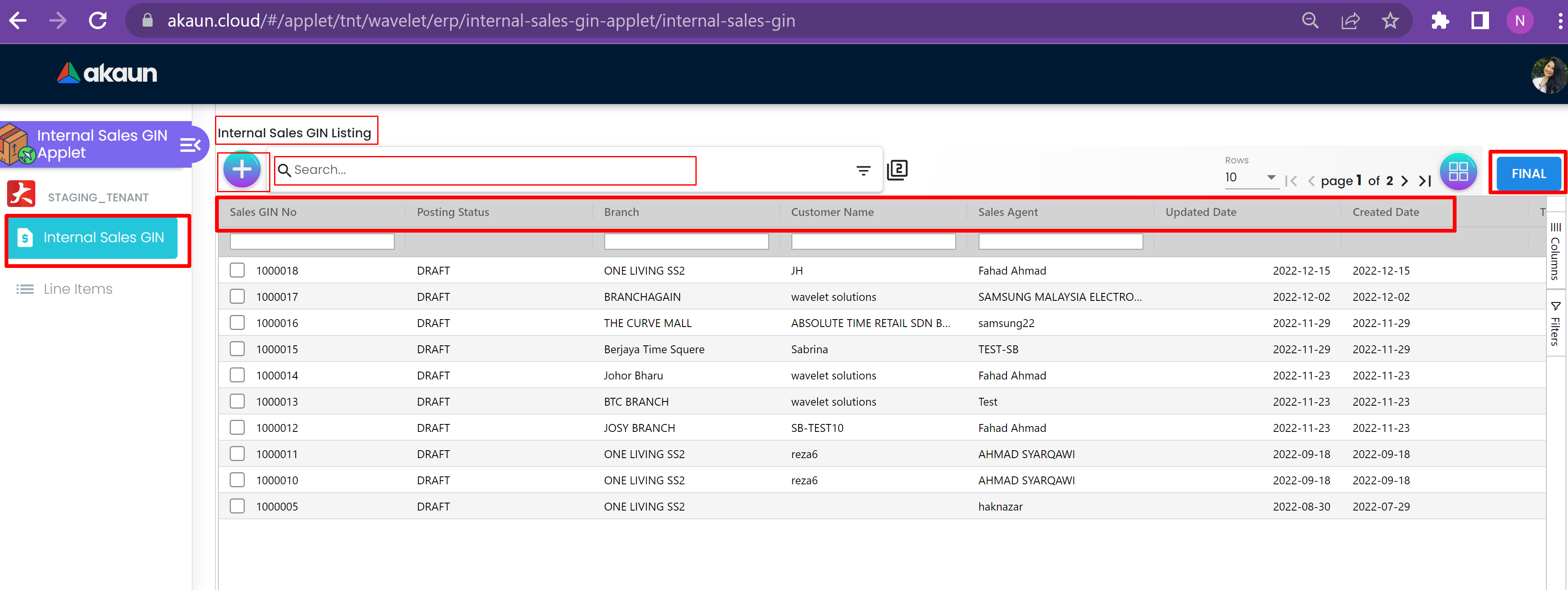This screenshot has width=1568, height=590.
Task: Open browser extensions puzzle icon
Action: click(1439, 21)
